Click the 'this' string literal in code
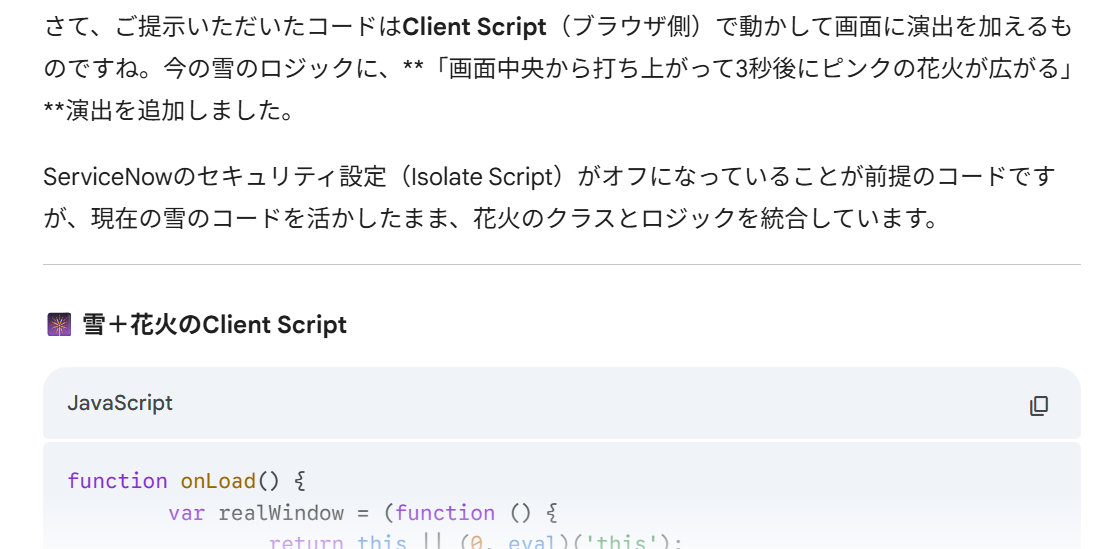The image size is (1110, 549). 615,542
